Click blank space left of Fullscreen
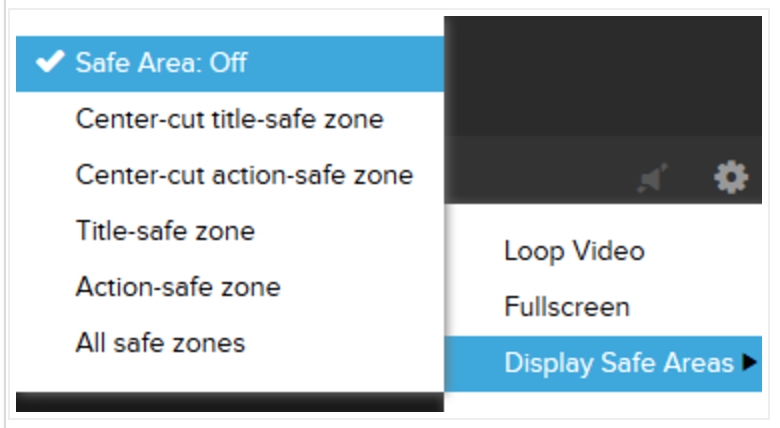 [474, 307]
